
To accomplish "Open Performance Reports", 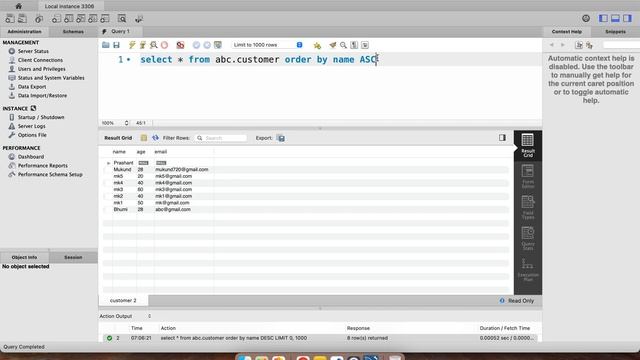I will pos(42,165).
